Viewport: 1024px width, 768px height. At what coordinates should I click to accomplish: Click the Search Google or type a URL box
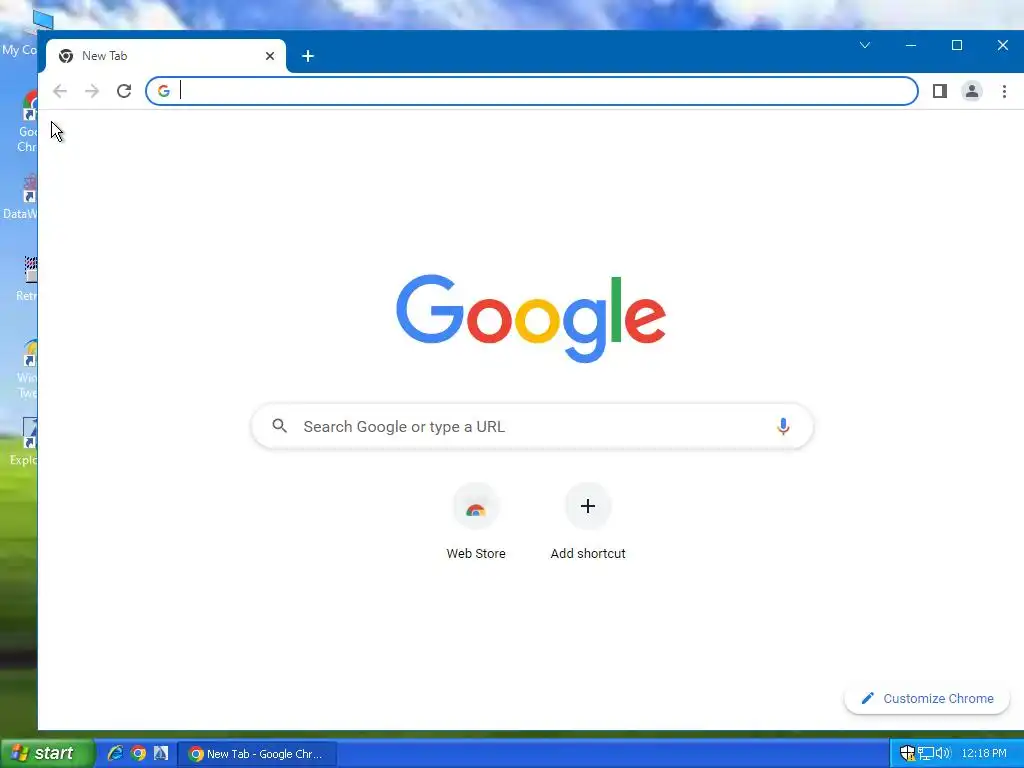click(x=532, y=426)
